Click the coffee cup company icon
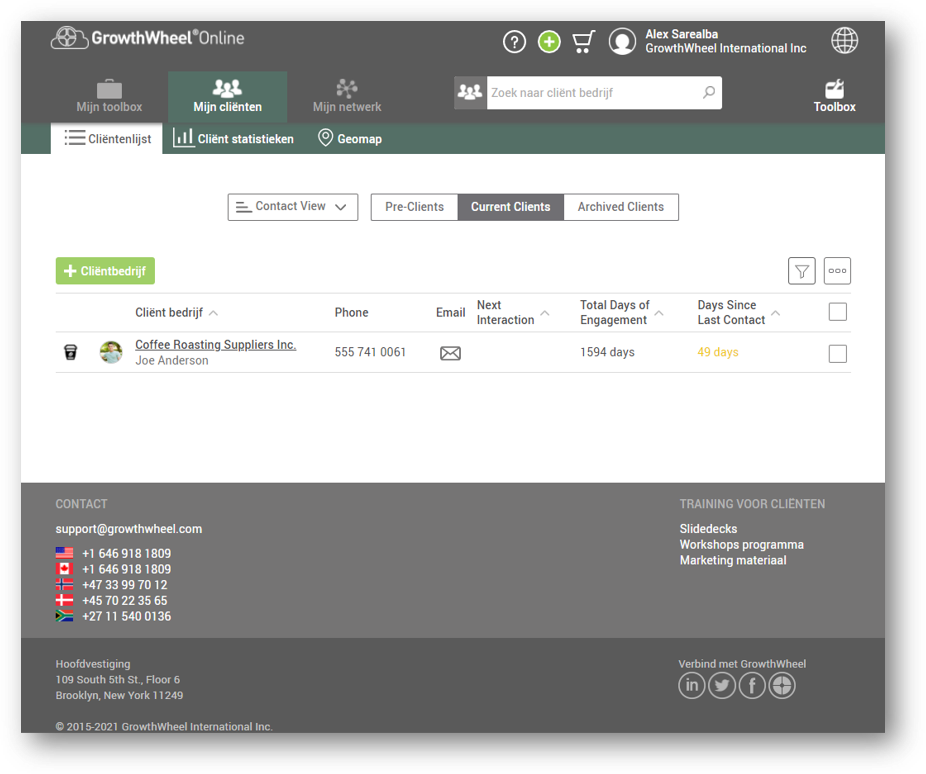The width and height of the screenshot is (926, 774). pyautogui.click(x=70, y=352)
